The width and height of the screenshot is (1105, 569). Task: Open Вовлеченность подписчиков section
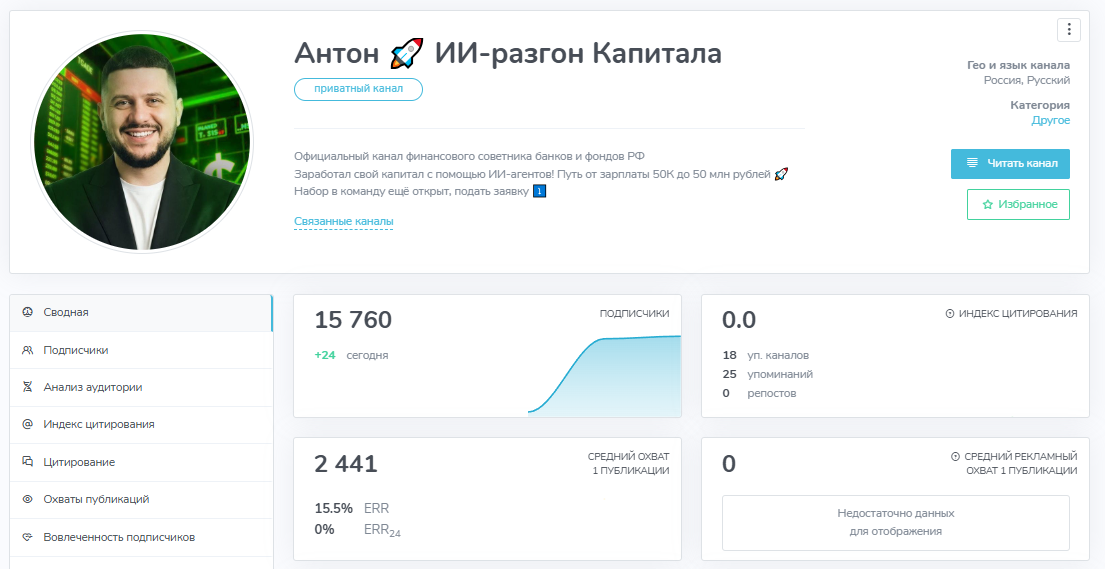pos(141,537)
